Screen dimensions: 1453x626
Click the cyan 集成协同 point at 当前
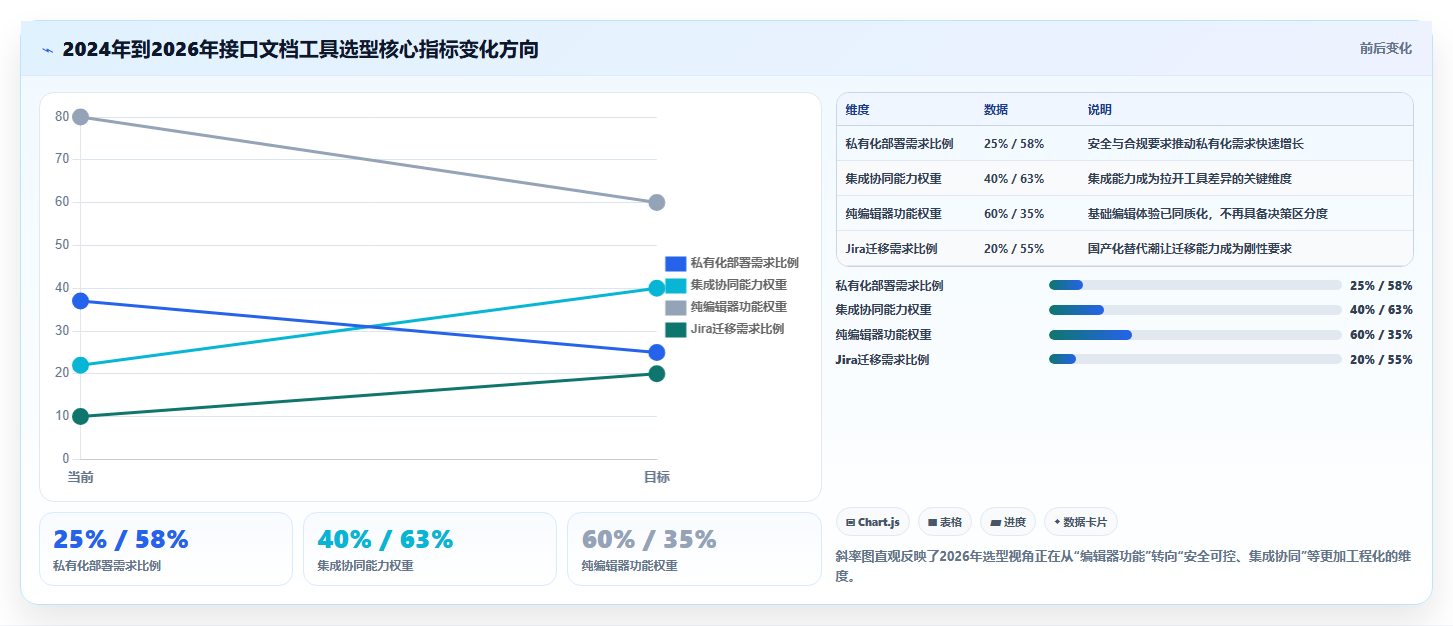81,365
